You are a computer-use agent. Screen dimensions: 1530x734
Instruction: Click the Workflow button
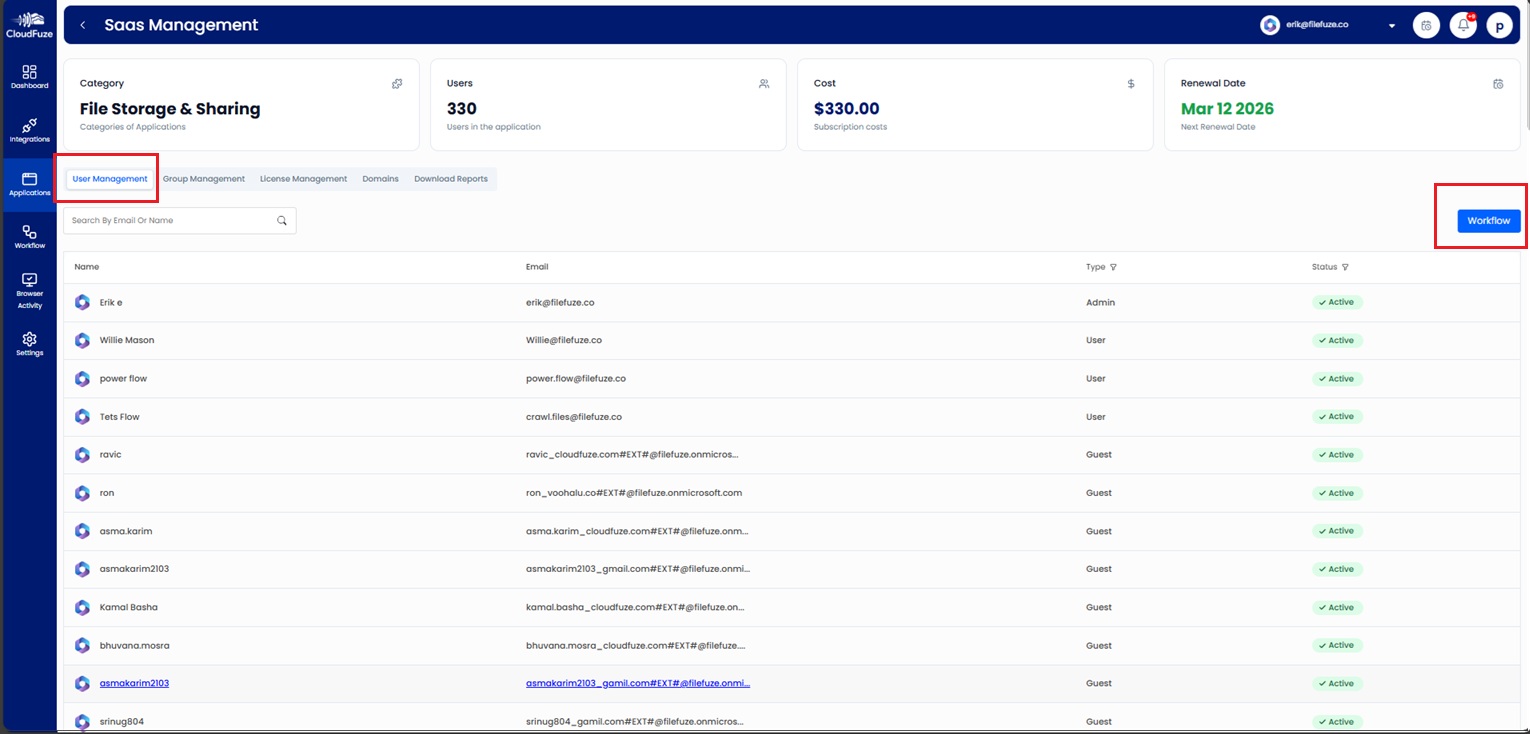point(1488,220)
